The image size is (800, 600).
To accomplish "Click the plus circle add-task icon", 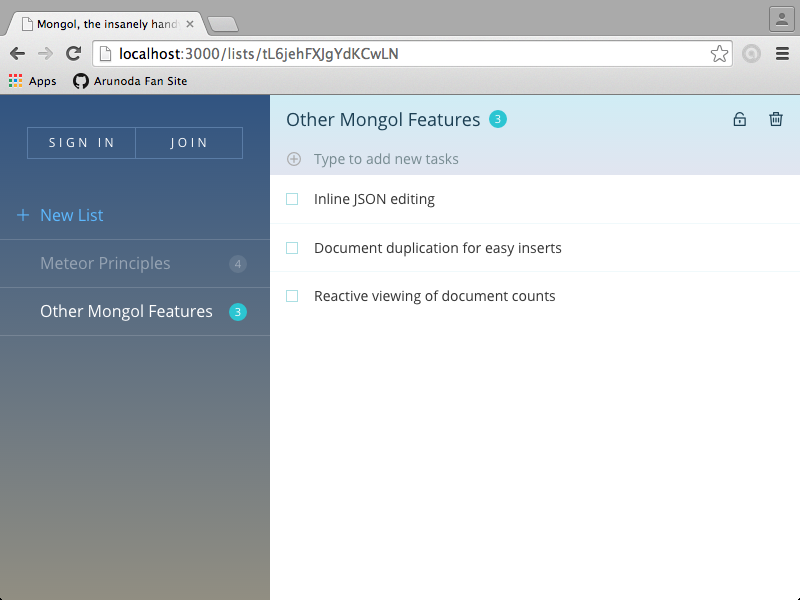I will pos(294,159).
